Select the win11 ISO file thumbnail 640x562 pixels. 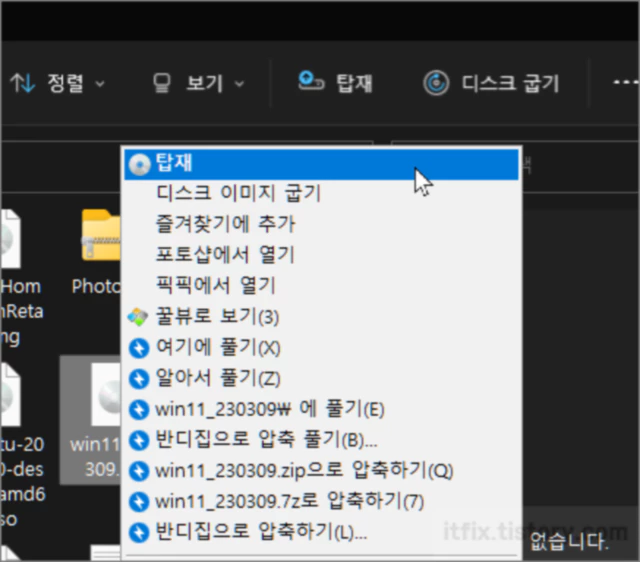click(106, 395)
